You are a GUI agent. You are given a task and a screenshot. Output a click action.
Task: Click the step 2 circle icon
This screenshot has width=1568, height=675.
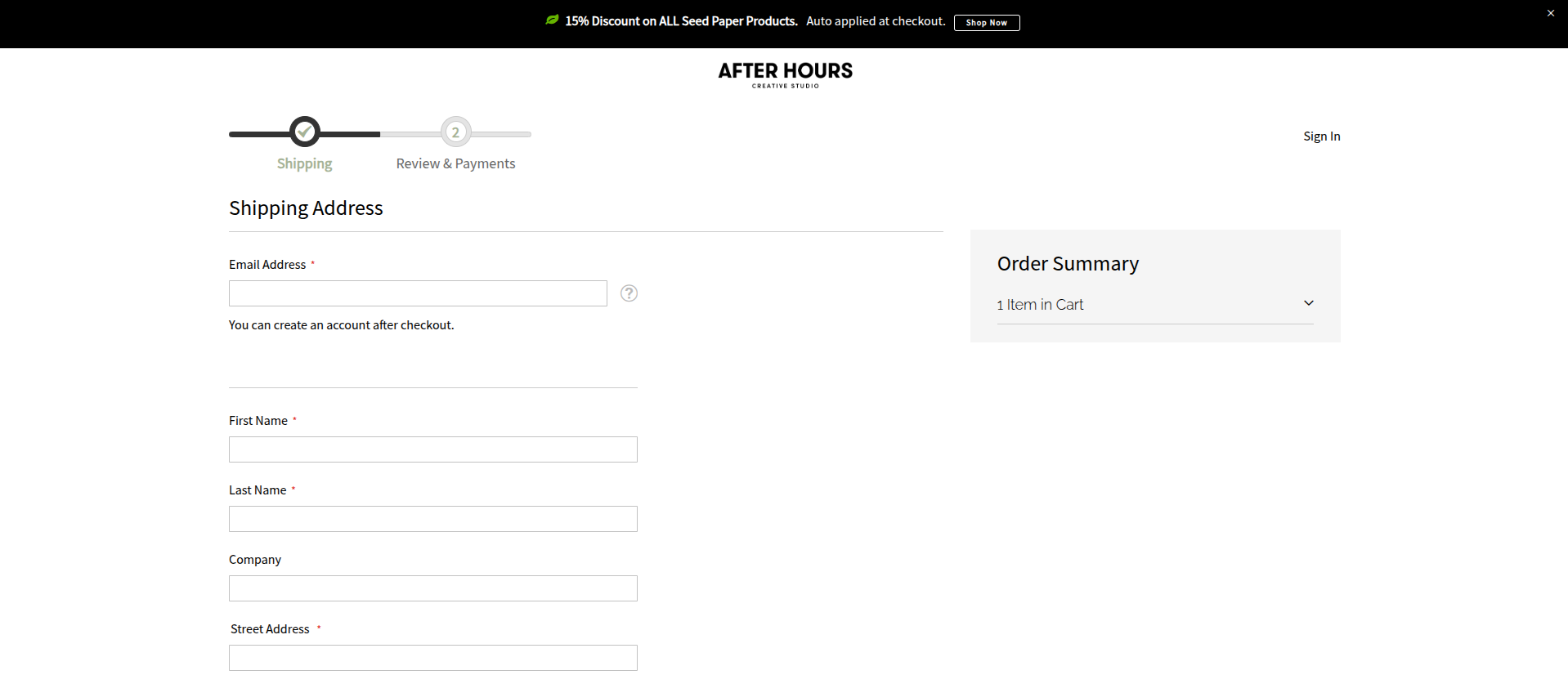[x=455, y=132]
